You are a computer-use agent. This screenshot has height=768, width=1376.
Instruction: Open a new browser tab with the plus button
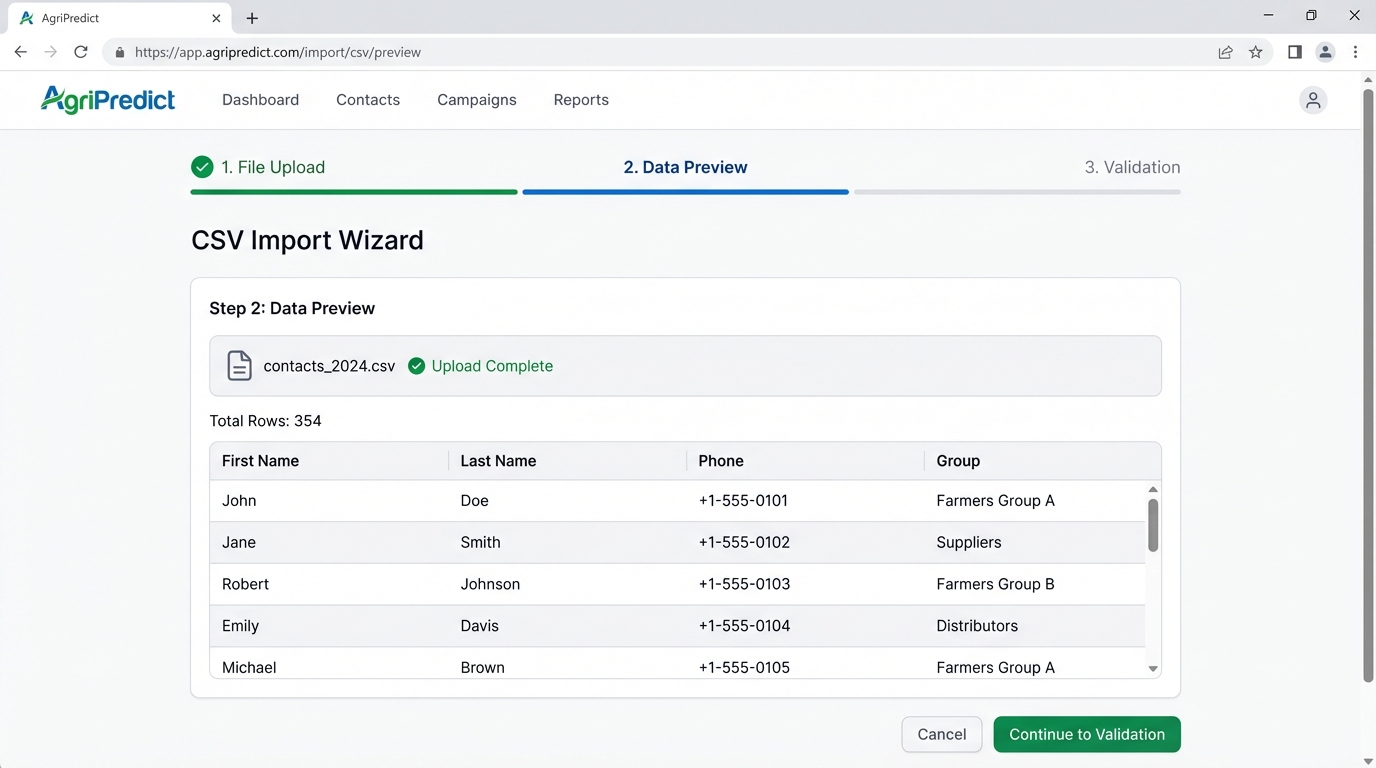click(x=251, y=17)
